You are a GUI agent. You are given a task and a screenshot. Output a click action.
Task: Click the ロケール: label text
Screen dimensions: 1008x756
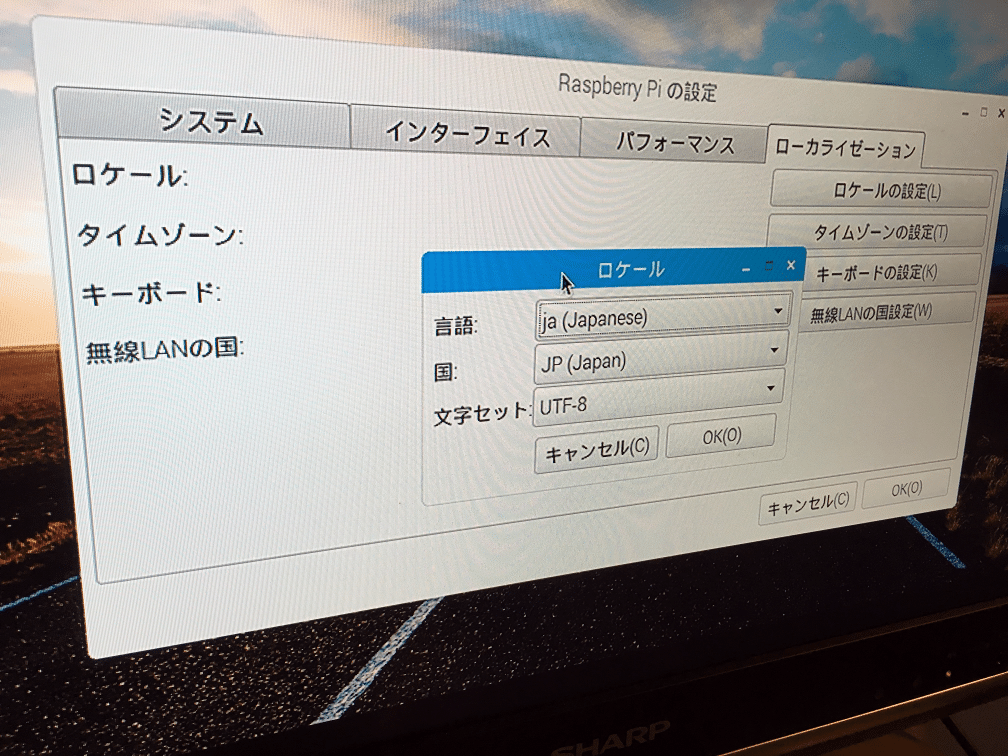129,175
